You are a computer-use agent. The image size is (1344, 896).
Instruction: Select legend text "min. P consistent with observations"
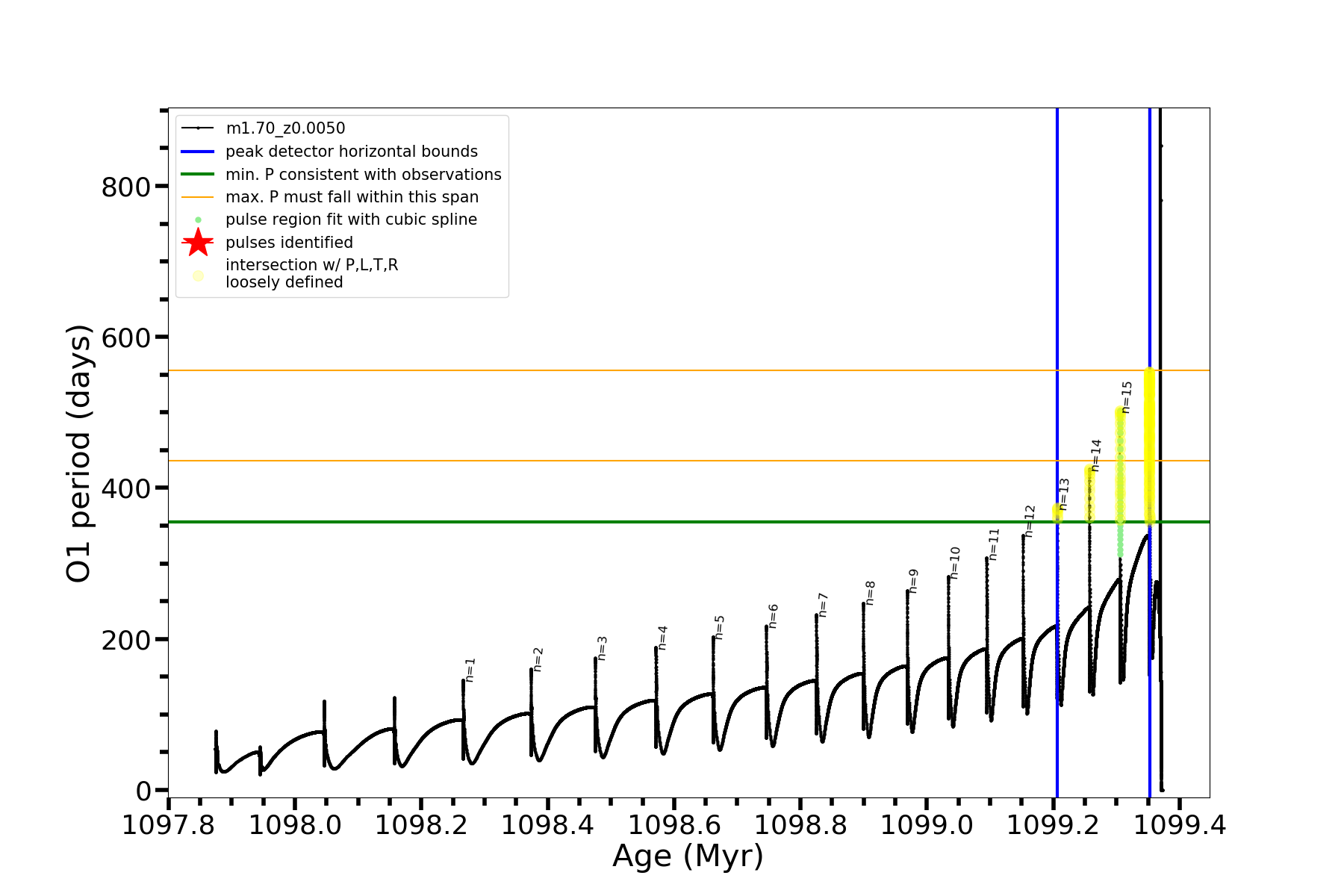(x=363, y=175)
